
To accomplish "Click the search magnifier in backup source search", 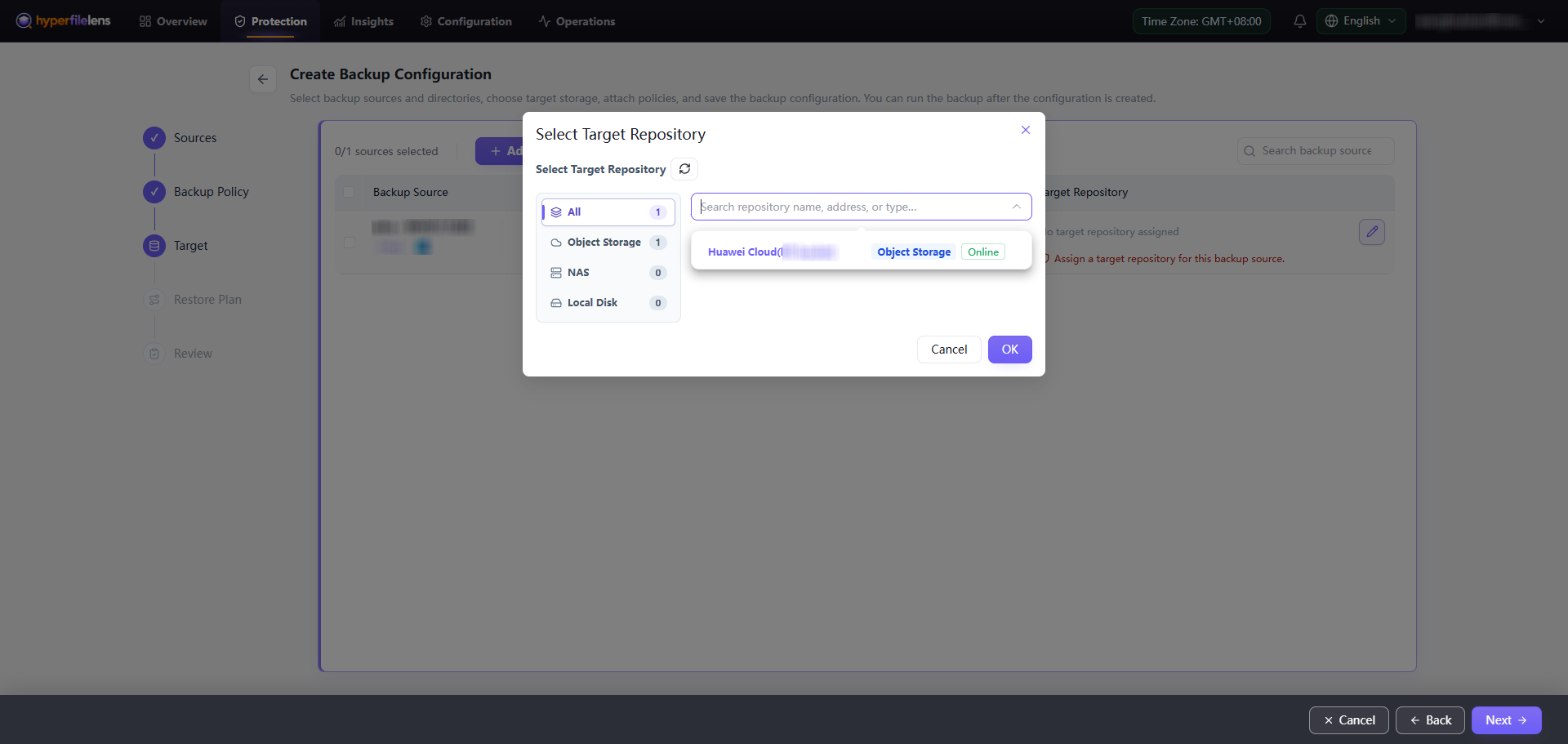I will (x=1249, y=151).
